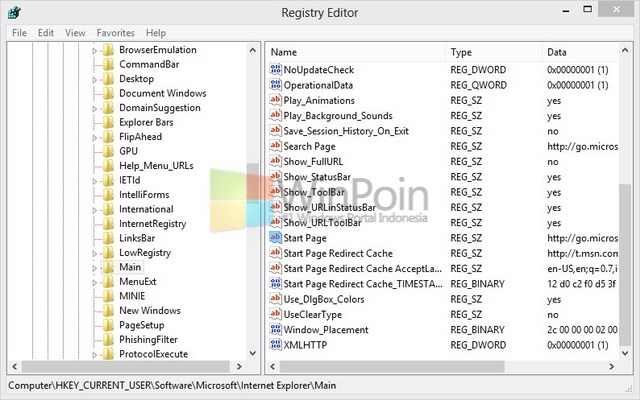The width and height of the screenshot is (640, 400).
Task: Click the Use_DlgBox_Colors string icon
Action: [276, 299]
